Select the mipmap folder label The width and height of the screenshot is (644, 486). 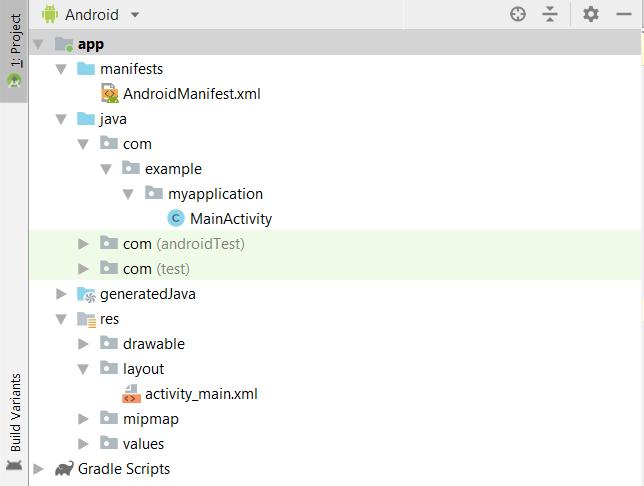click(x=151, y=419)
